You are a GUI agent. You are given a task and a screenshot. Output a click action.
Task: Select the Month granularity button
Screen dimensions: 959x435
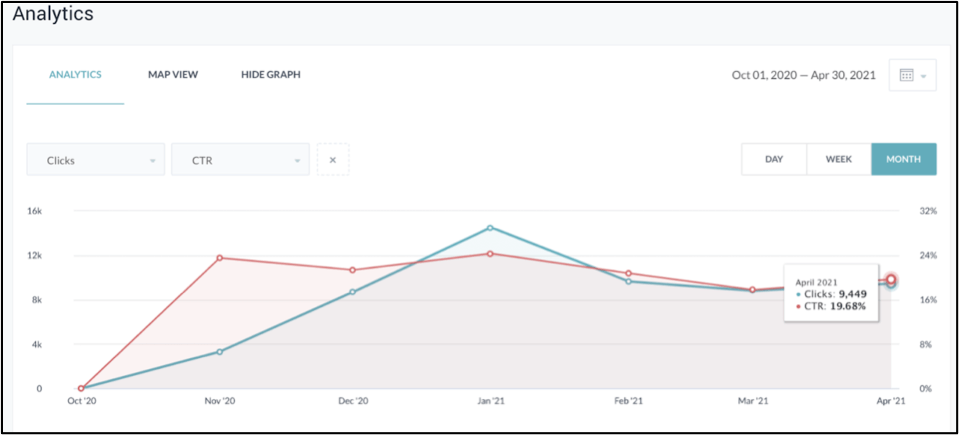[903, 159]
